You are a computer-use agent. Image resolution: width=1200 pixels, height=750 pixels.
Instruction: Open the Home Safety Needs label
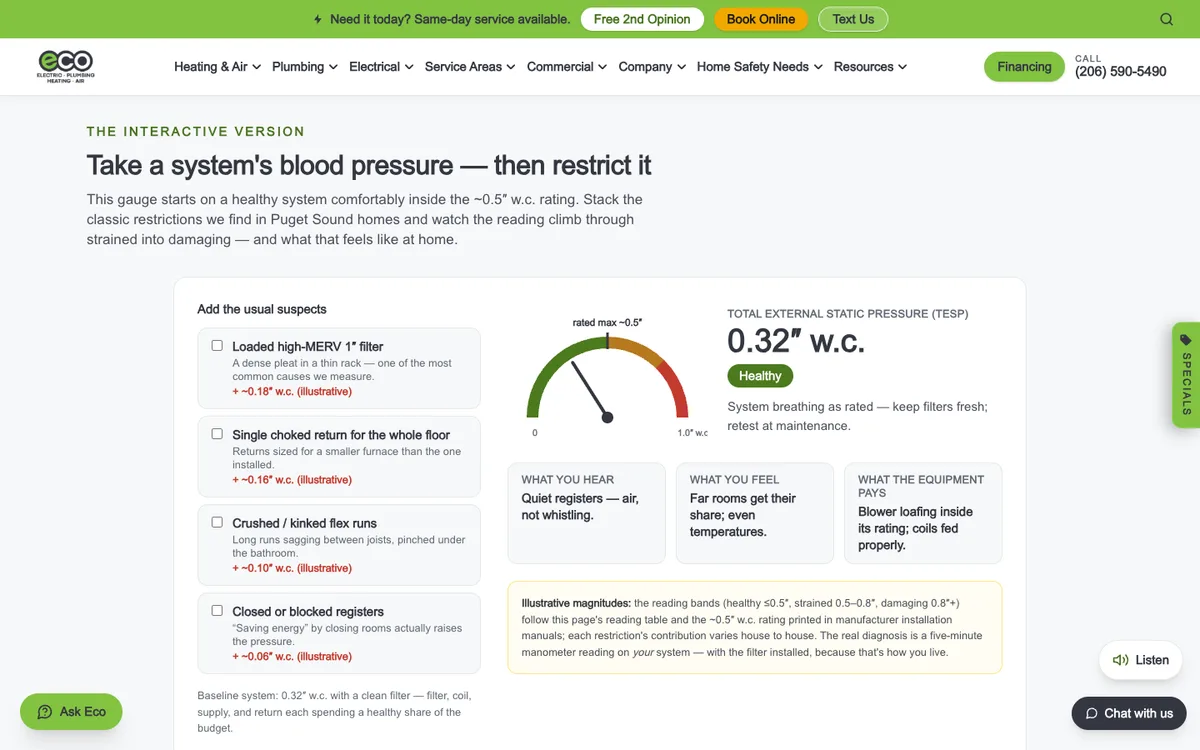click(753, 67)
